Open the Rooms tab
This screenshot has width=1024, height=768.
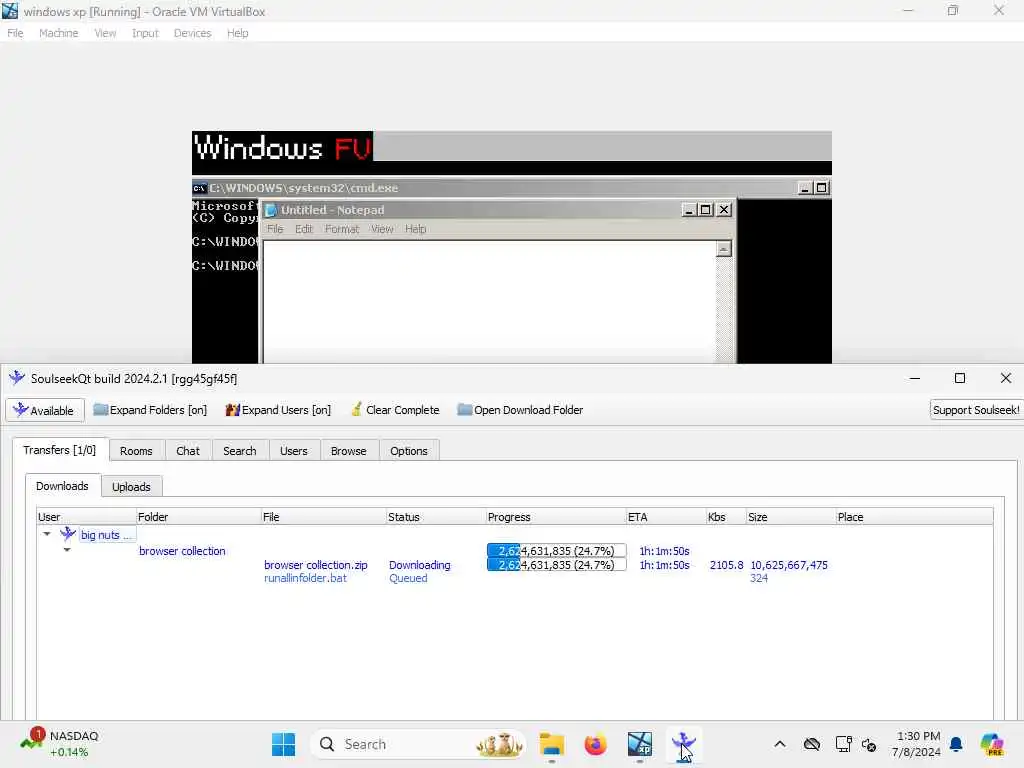pyautogui.click(x=136, y=451)
